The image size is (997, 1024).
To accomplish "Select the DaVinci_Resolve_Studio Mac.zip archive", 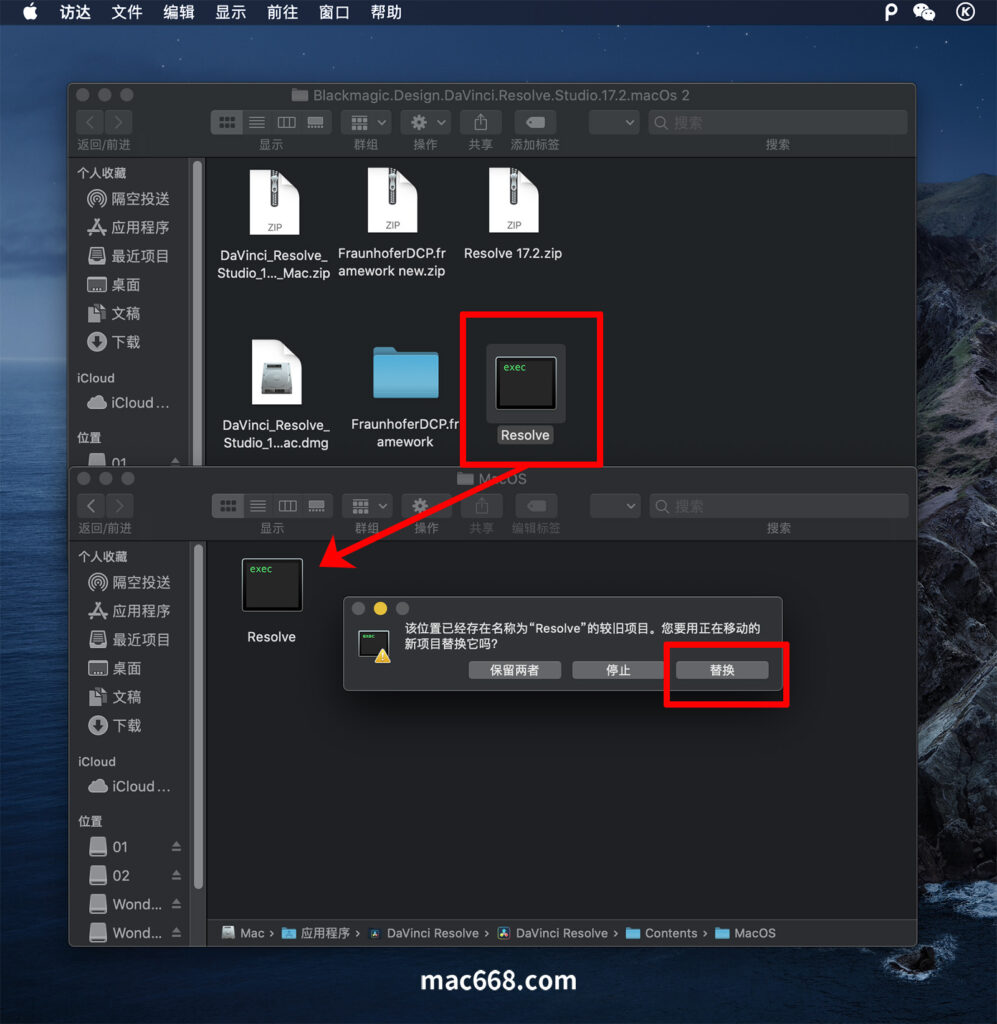I will click(274, 202).
